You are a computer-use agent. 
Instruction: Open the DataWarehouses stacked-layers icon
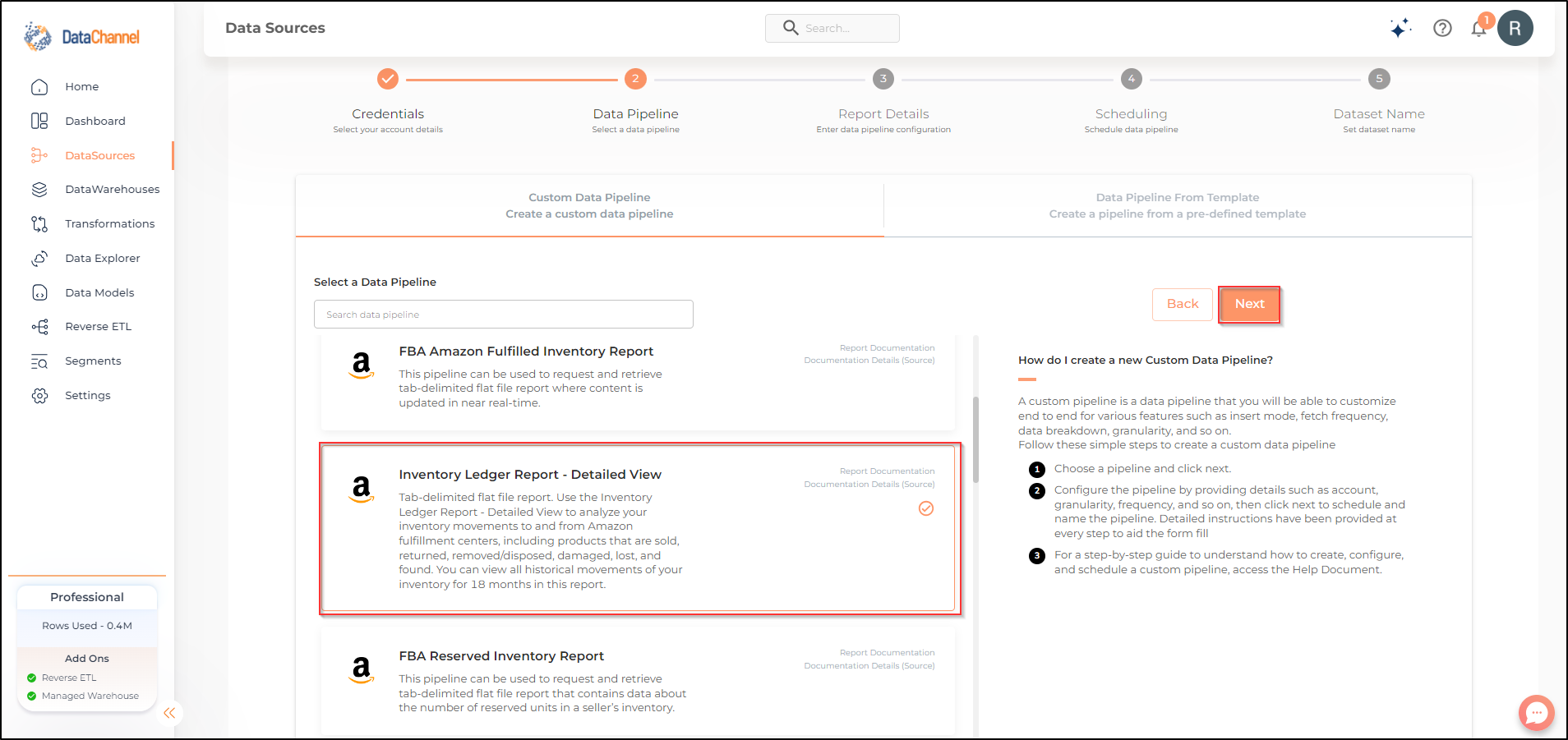(x=39, y=190)
